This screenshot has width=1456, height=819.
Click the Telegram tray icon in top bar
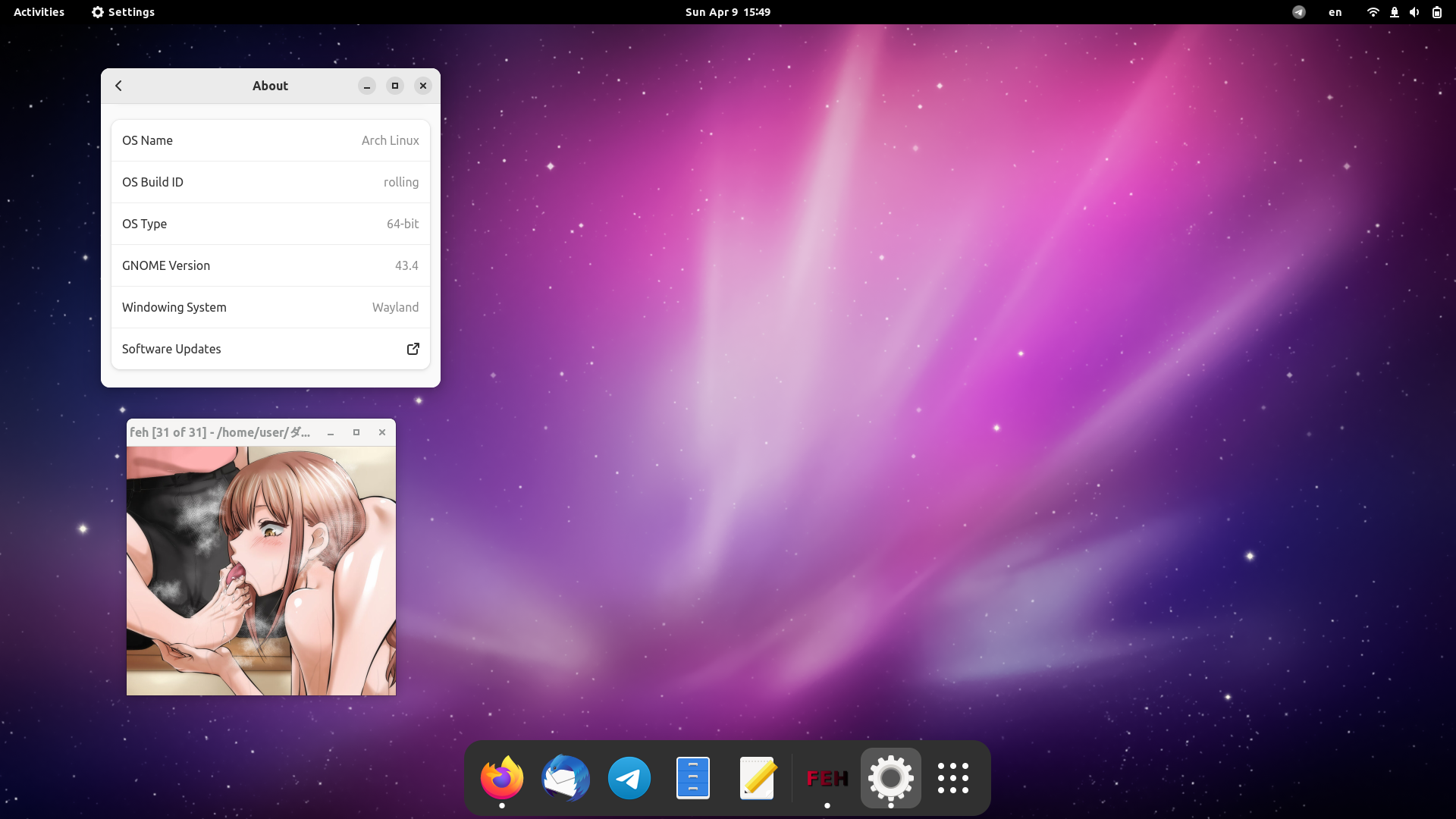point(1299,12)
